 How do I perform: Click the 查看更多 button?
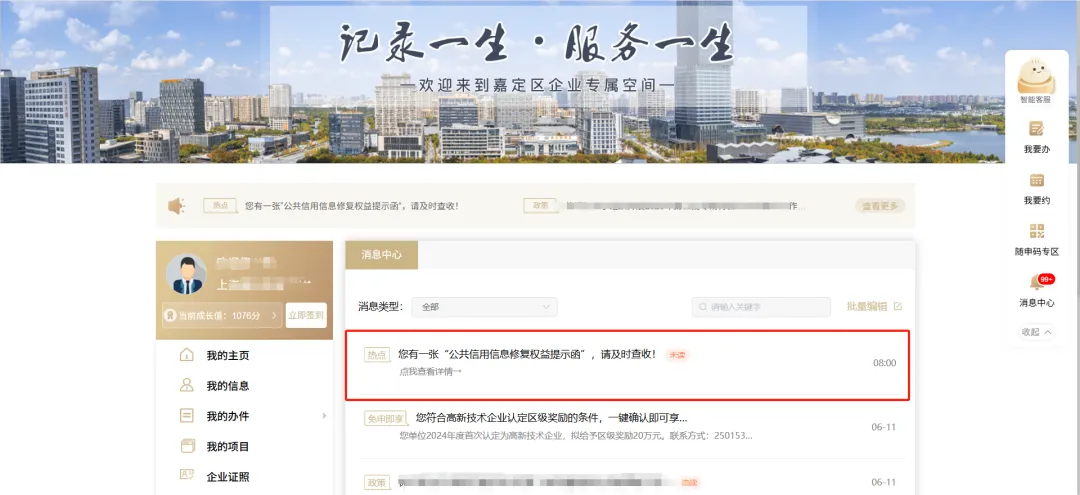pyautogui.click(x=880, y=206)
